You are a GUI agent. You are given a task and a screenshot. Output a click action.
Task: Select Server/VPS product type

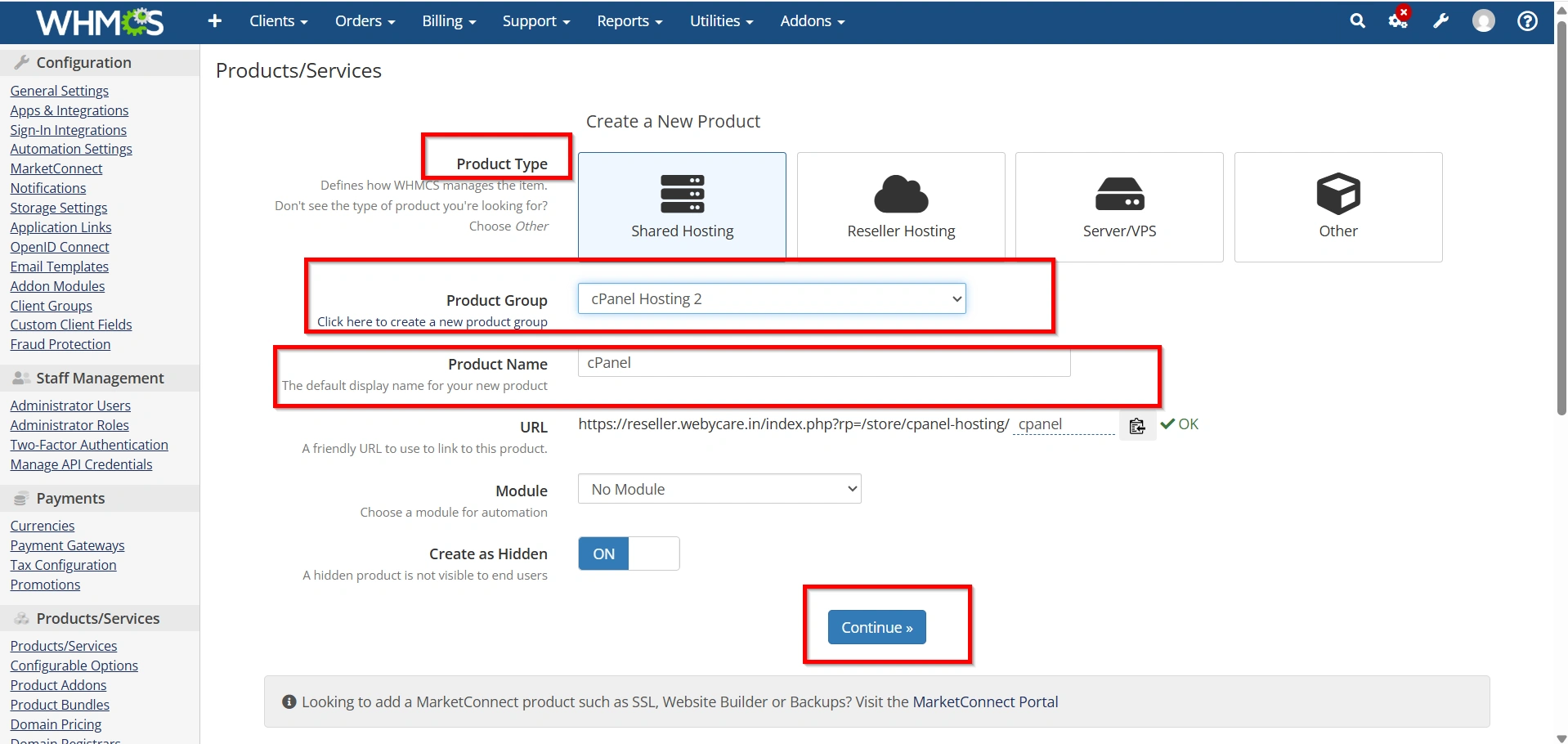pyautogui.click(x=1119, y=207)
